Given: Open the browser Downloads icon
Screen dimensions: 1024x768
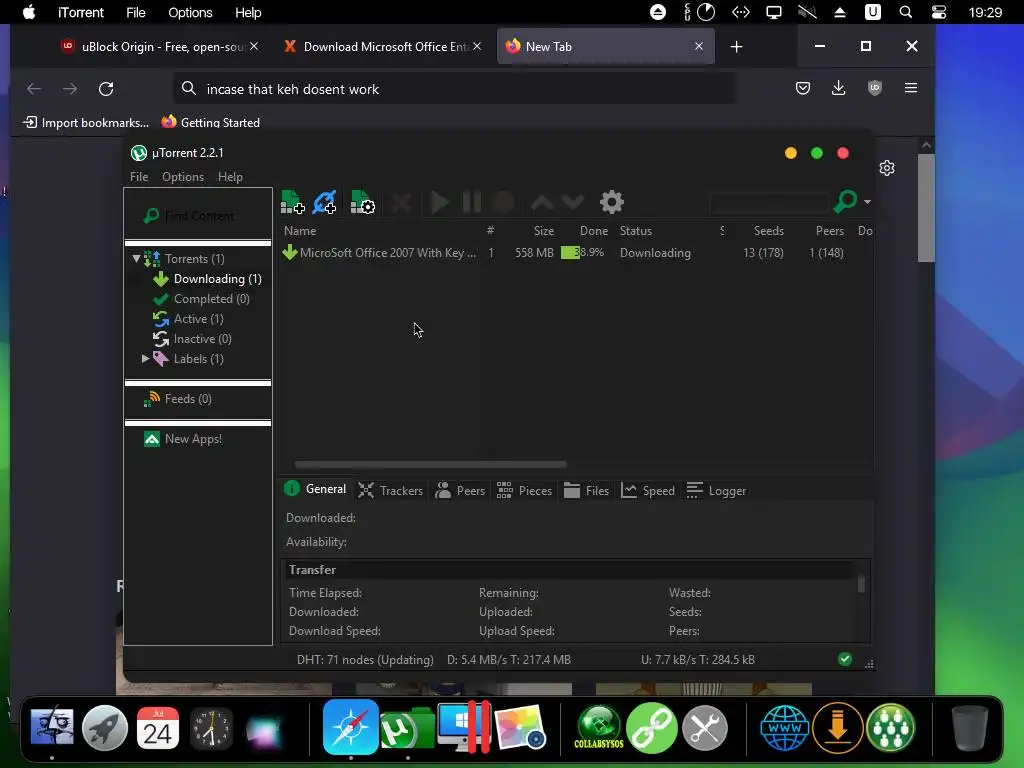Looking at the screenshot, I should (839, 88).
